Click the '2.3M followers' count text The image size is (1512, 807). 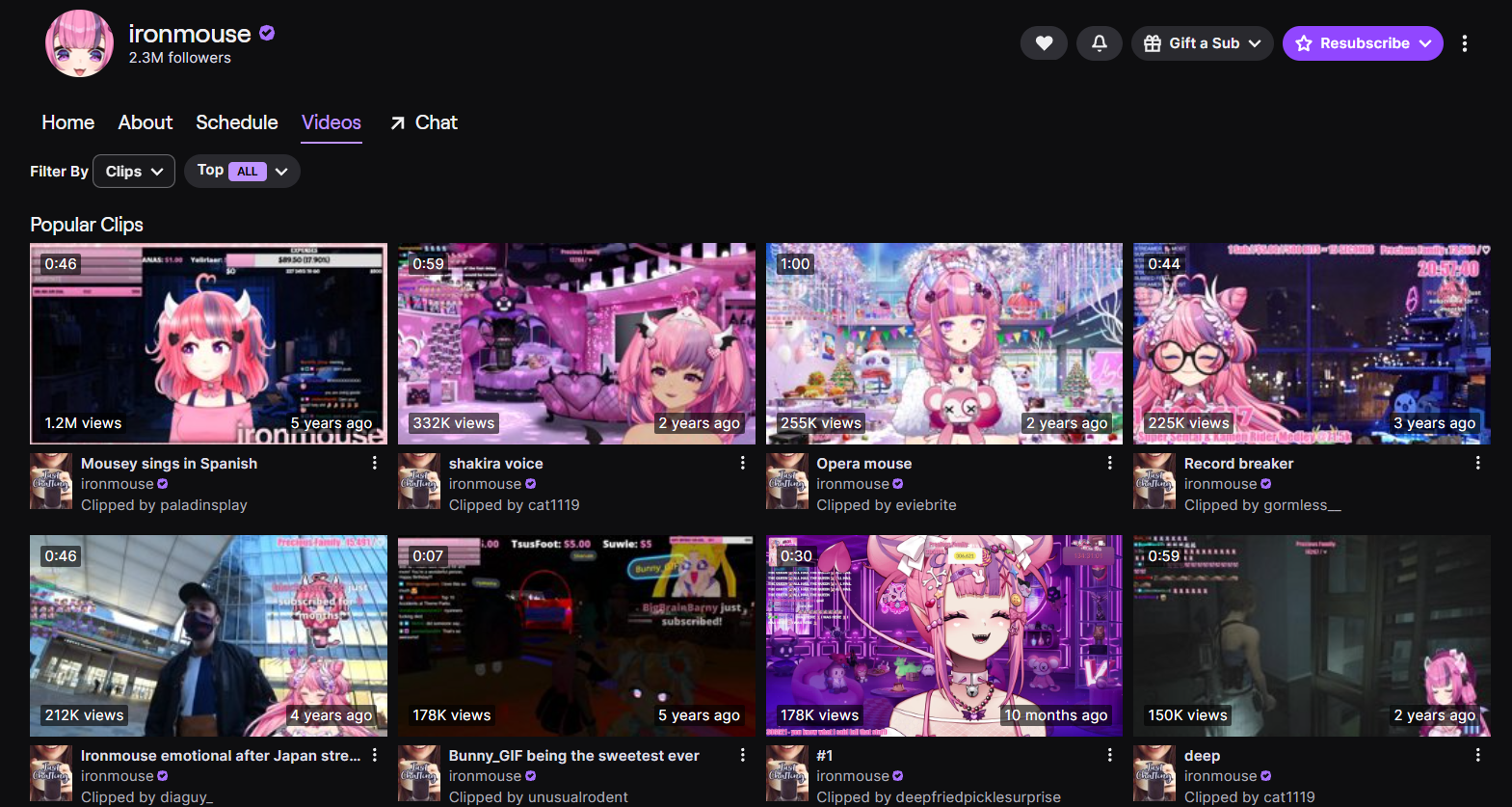[180, 58]
